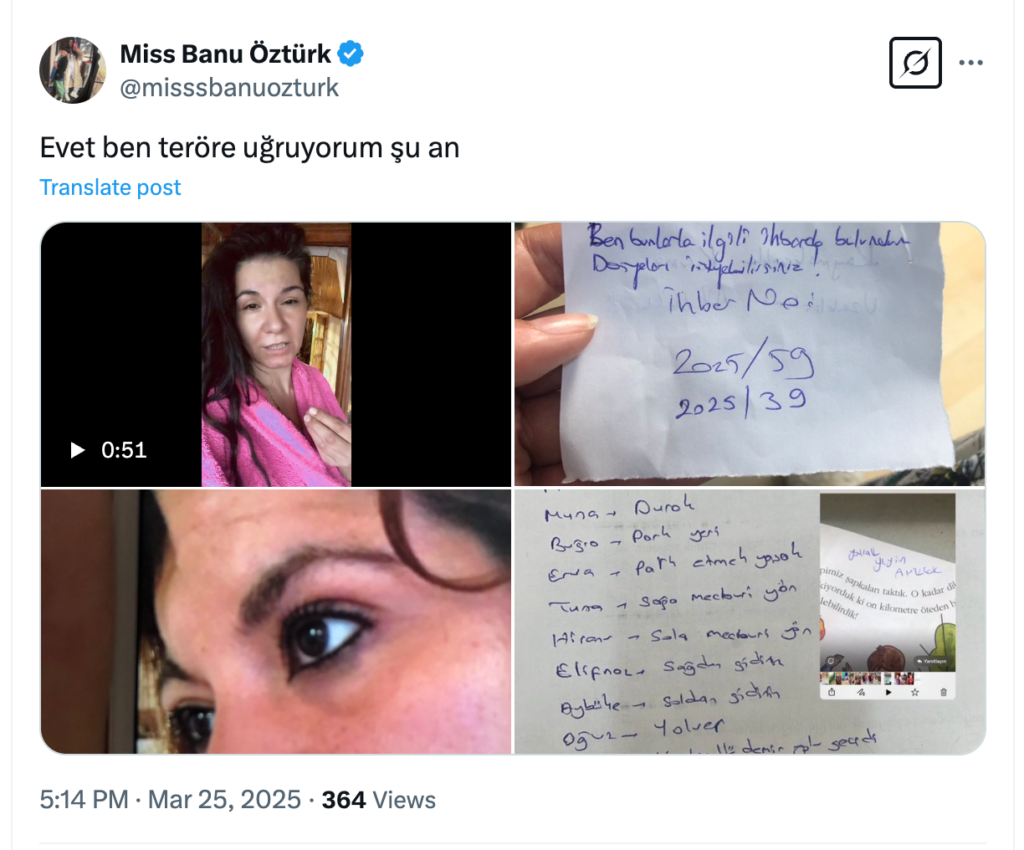Click the share icon in the embedded screenshot
This screenshot has width=1024, height=850.
[831, 692]
